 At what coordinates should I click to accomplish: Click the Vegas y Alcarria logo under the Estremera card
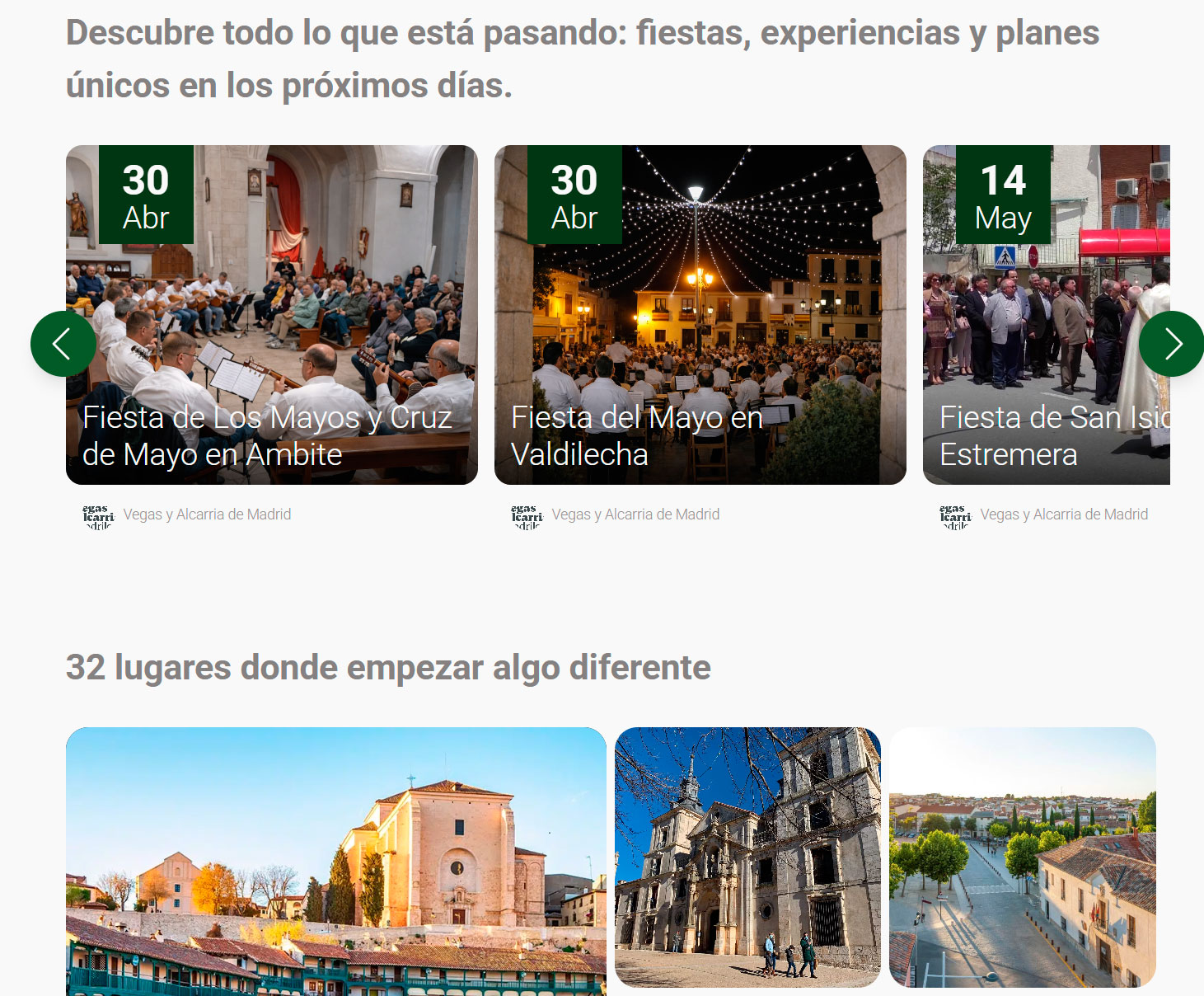click(x=955, y=516)
